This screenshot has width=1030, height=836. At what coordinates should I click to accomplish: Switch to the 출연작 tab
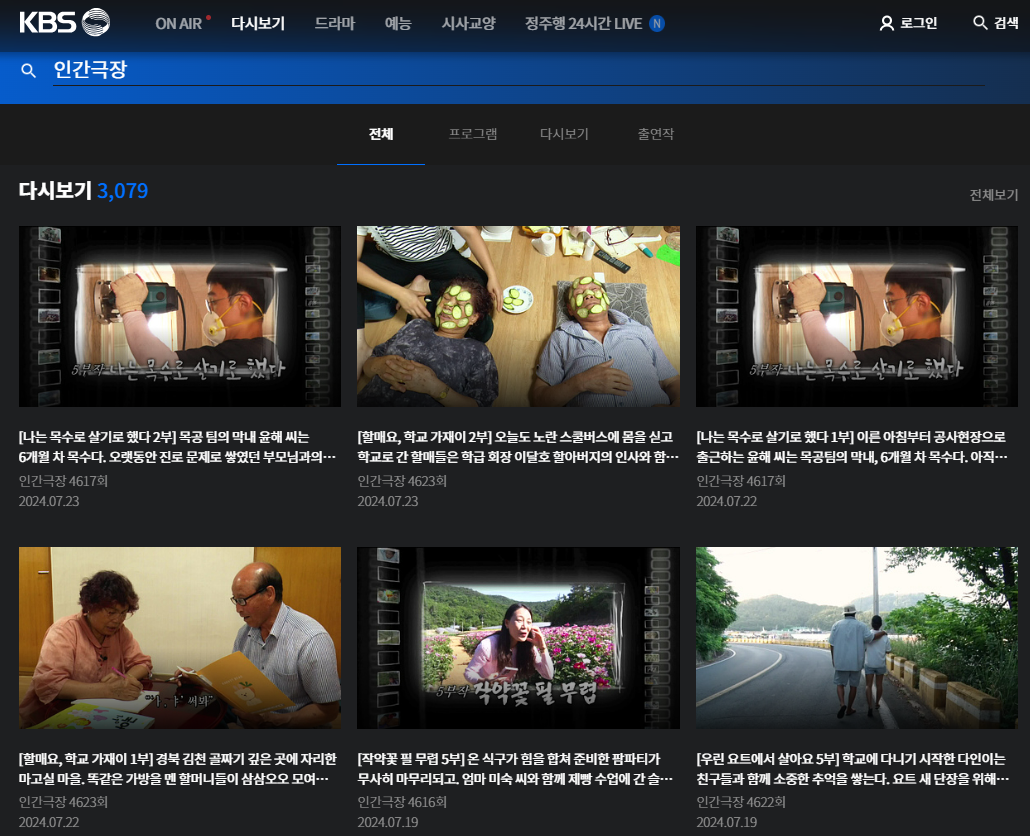656,134
